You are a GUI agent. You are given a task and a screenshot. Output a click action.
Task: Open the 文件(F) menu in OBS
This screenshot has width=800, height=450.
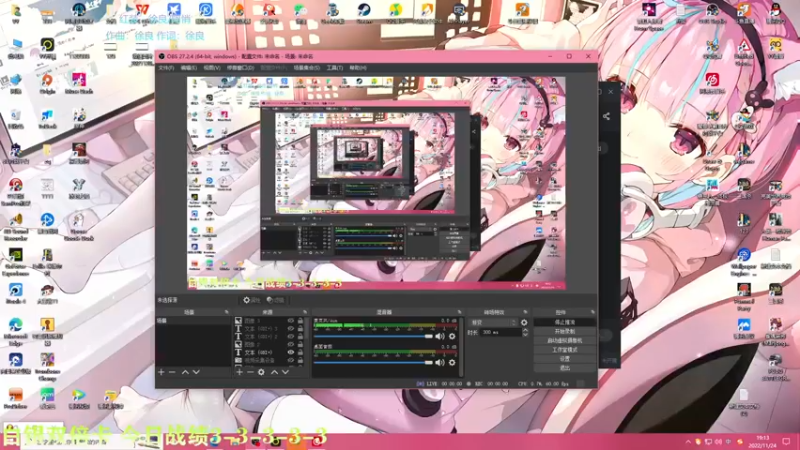pos(166,68)
